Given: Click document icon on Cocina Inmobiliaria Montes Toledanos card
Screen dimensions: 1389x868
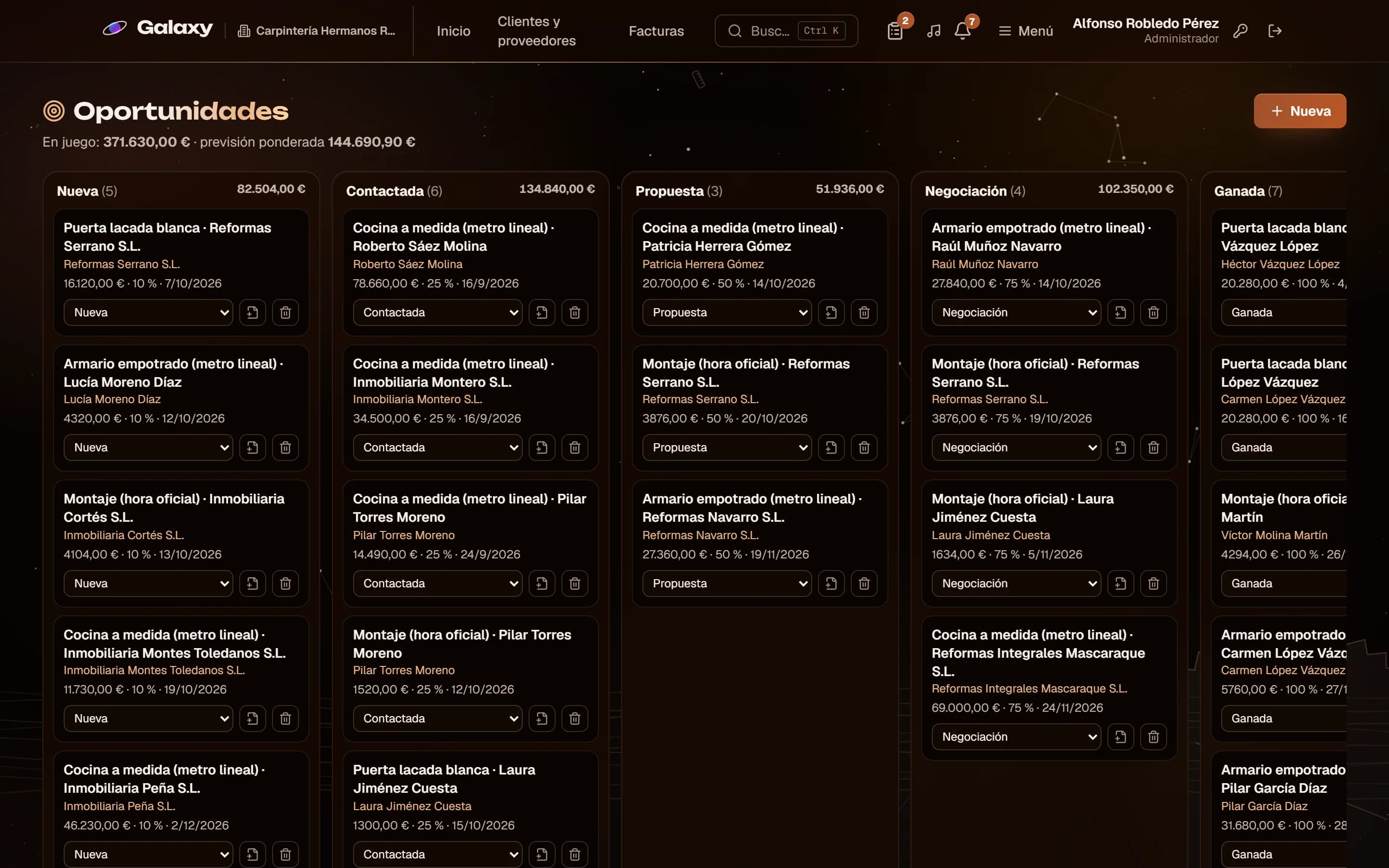Looking at the screenshot, I should 253,718.
